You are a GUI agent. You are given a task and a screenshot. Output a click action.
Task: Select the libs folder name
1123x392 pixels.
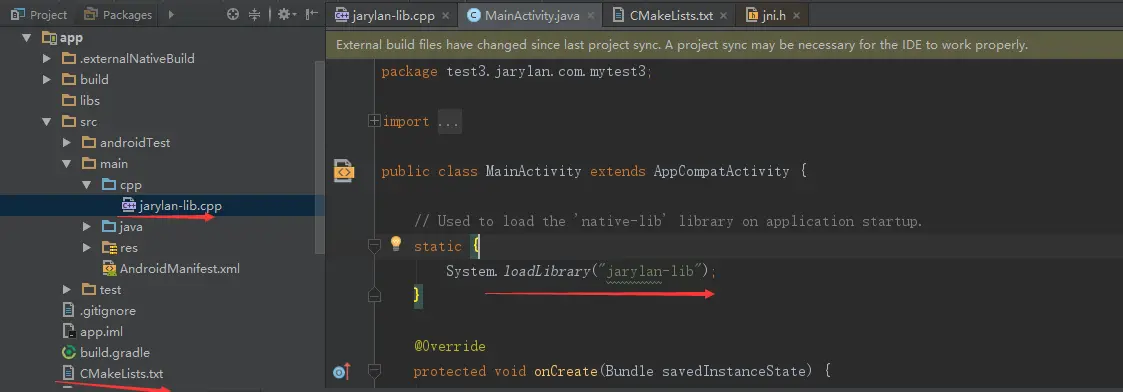click(x=90, y=100)
